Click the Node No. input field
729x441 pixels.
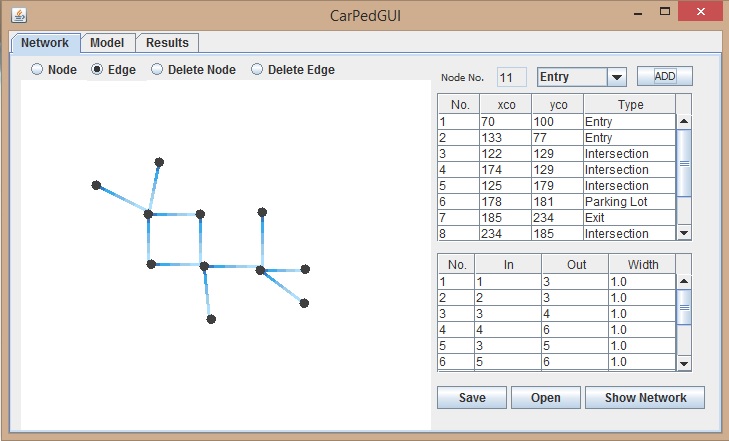pos(511,77)
